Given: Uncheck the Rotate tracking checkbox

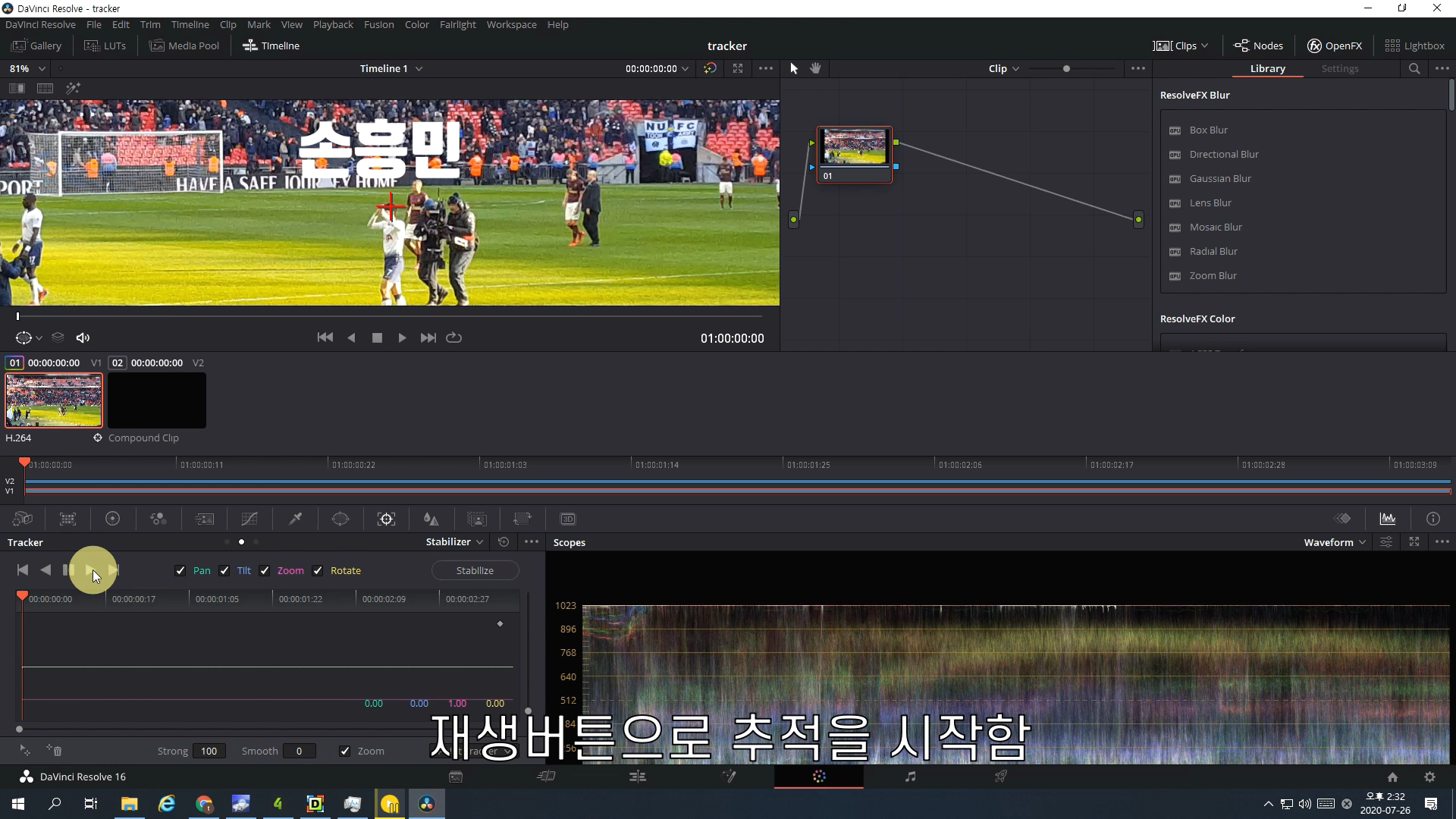Looking at the screenshot, I should (x=318, y=570).
